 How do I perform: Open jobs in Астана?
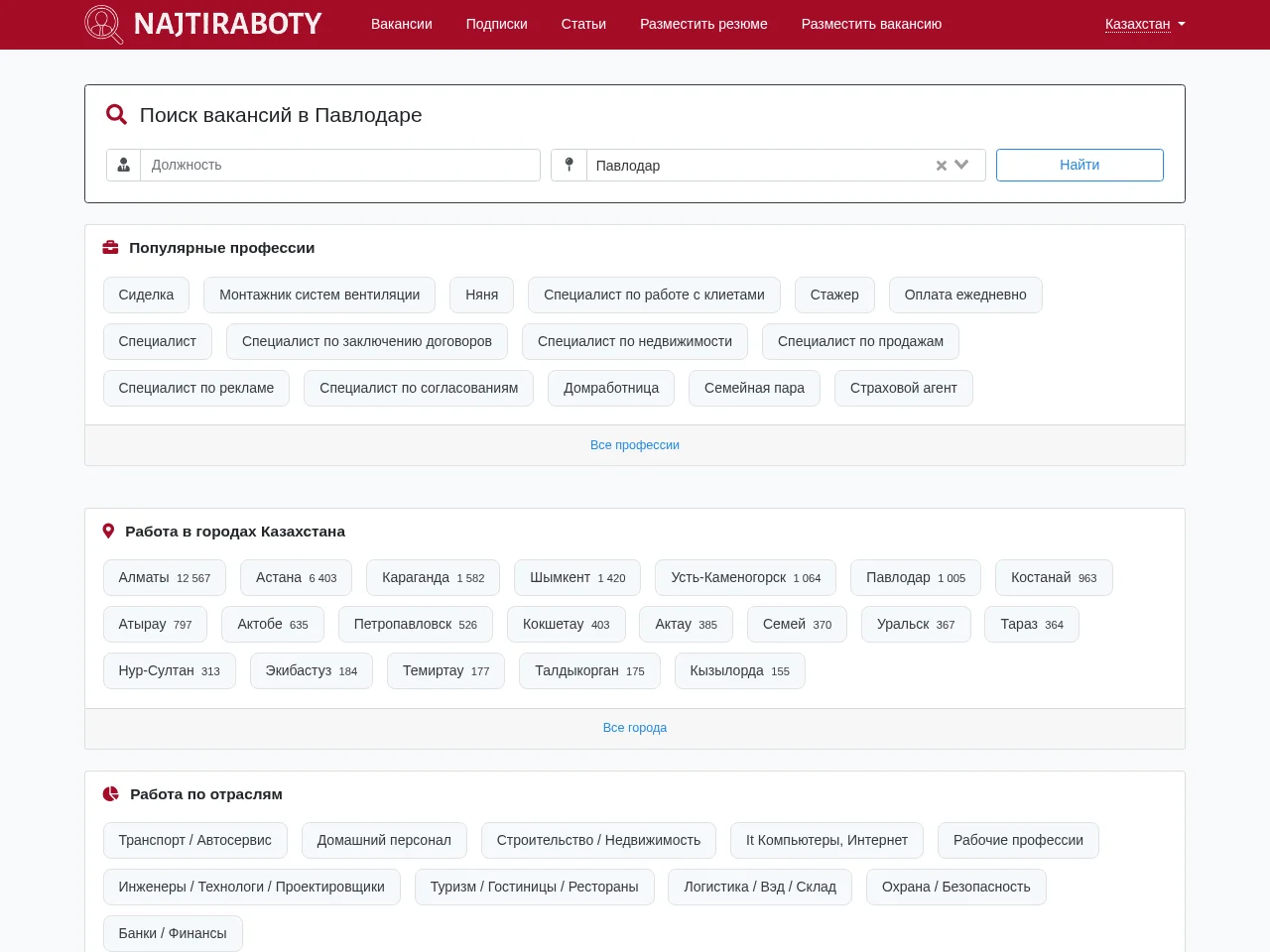click(x=297, y=577)
